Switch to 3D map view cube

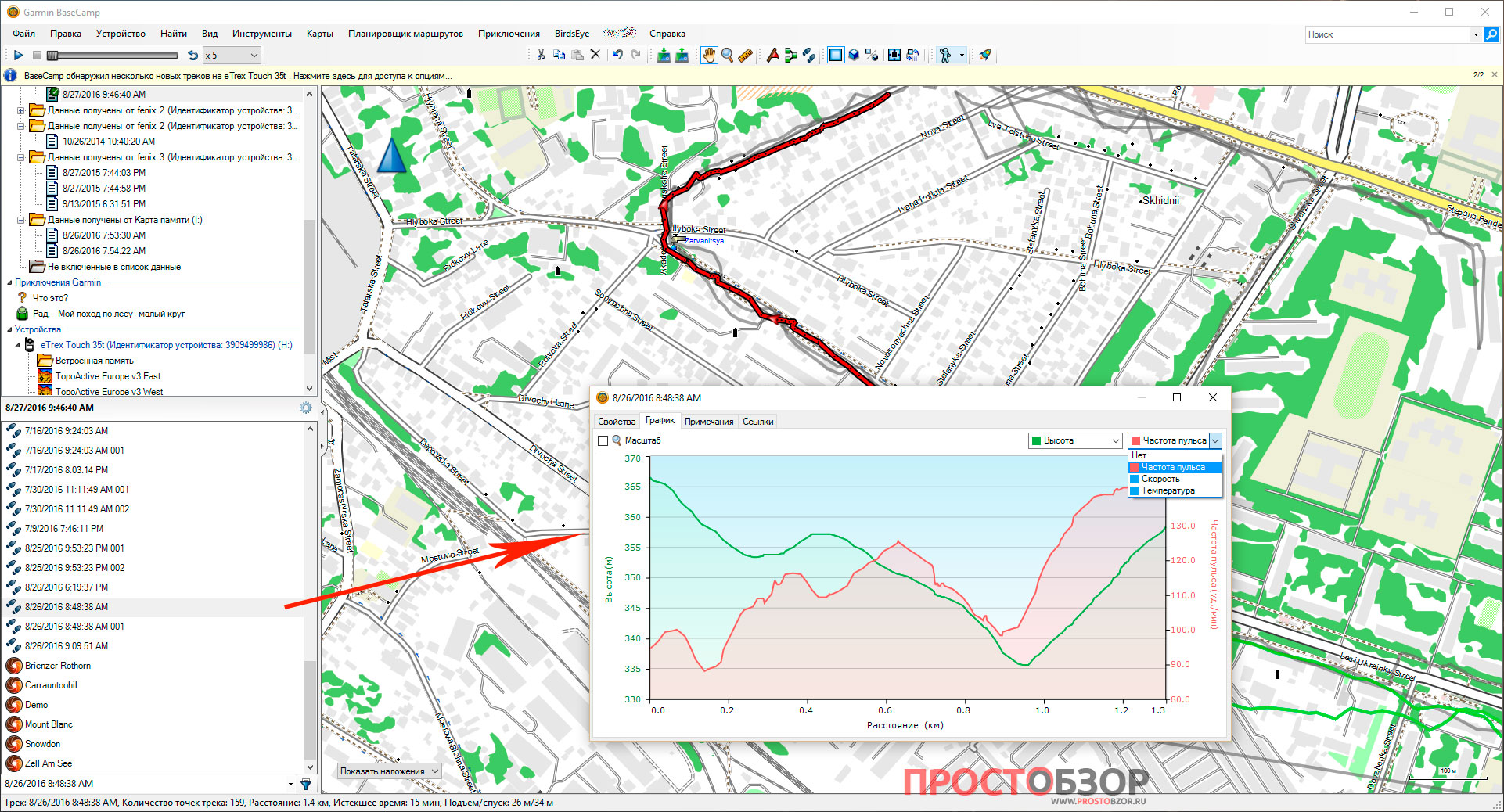pyautogui.click(x=854, y=55)
